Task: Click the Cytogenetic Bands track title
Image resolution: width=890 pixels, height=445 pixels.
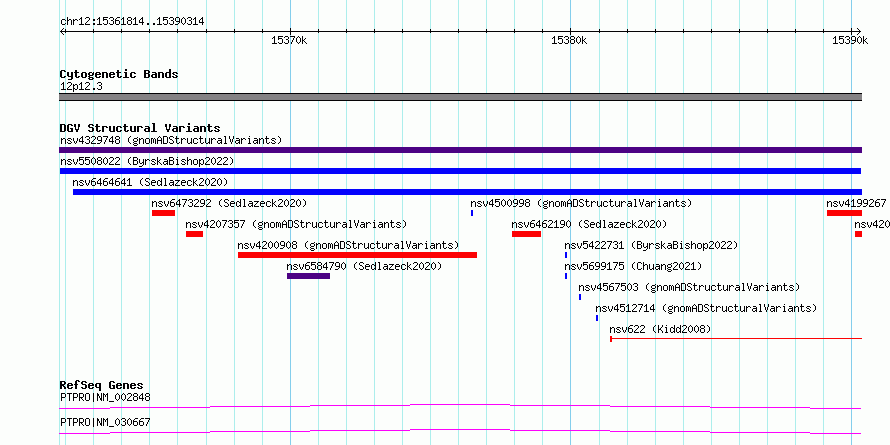Action: 119,74
